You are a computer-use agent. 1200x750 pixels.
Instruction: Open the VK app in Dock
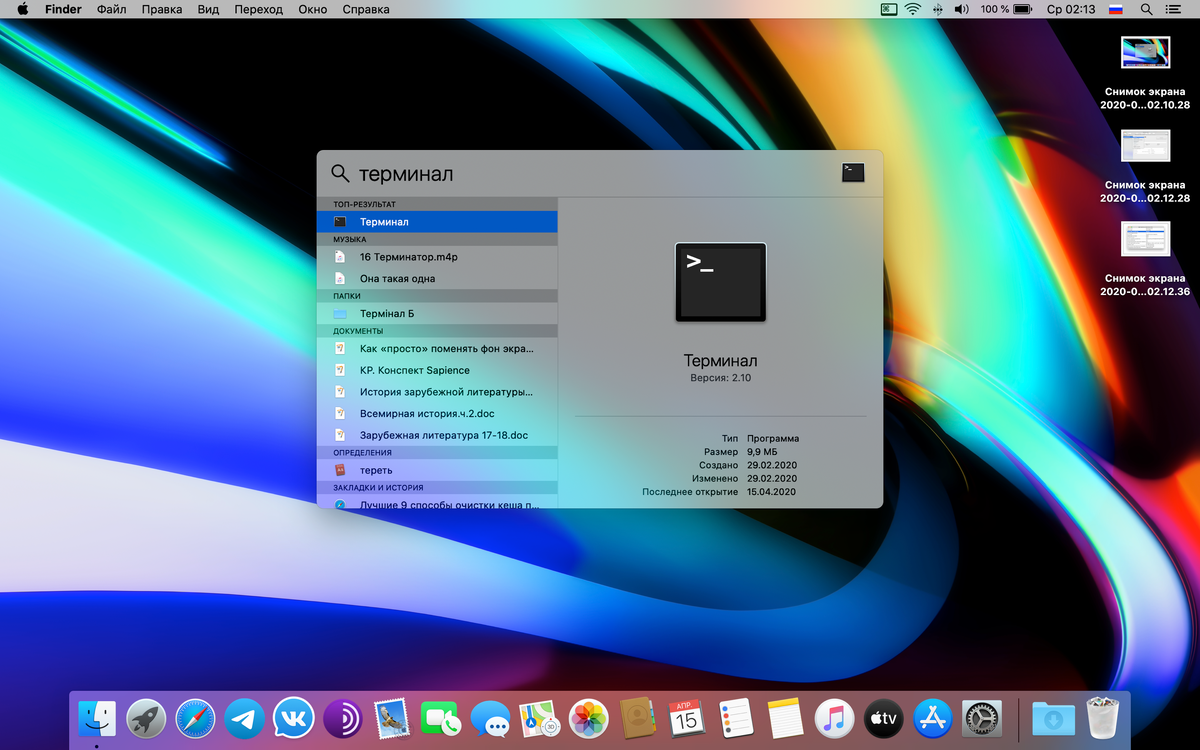(x=293, y=718)
